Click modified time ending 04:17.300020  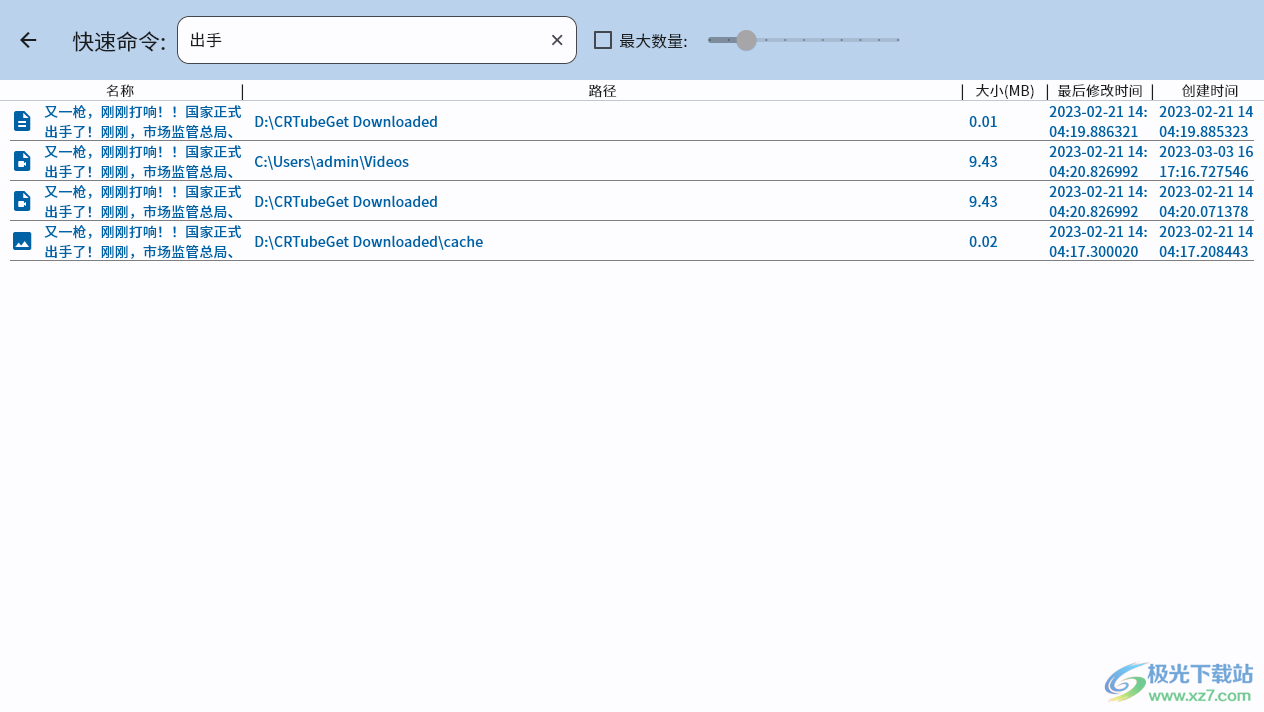(1098, 241)
